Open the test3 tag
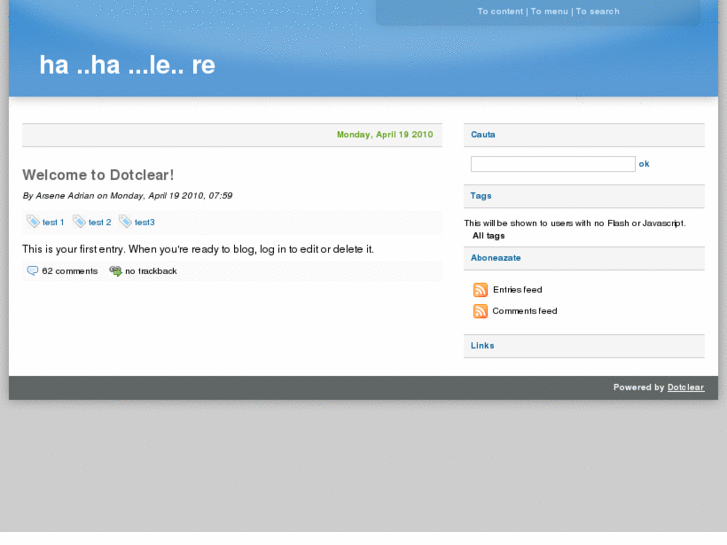The width and height of the screenshot is (727, 545). click(x=144, y=222)
